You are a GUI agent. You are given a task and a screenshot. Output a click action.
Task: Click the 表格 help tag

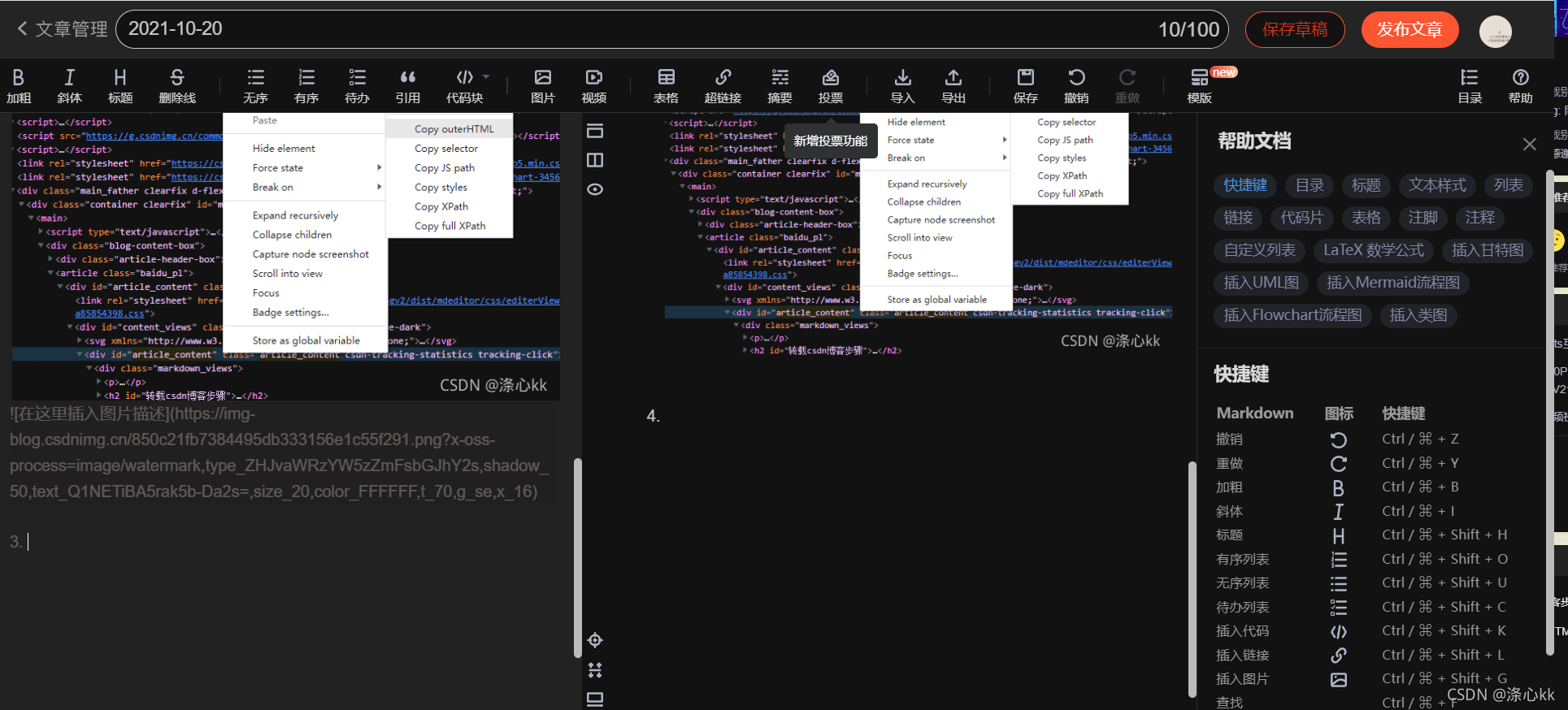1366,218
